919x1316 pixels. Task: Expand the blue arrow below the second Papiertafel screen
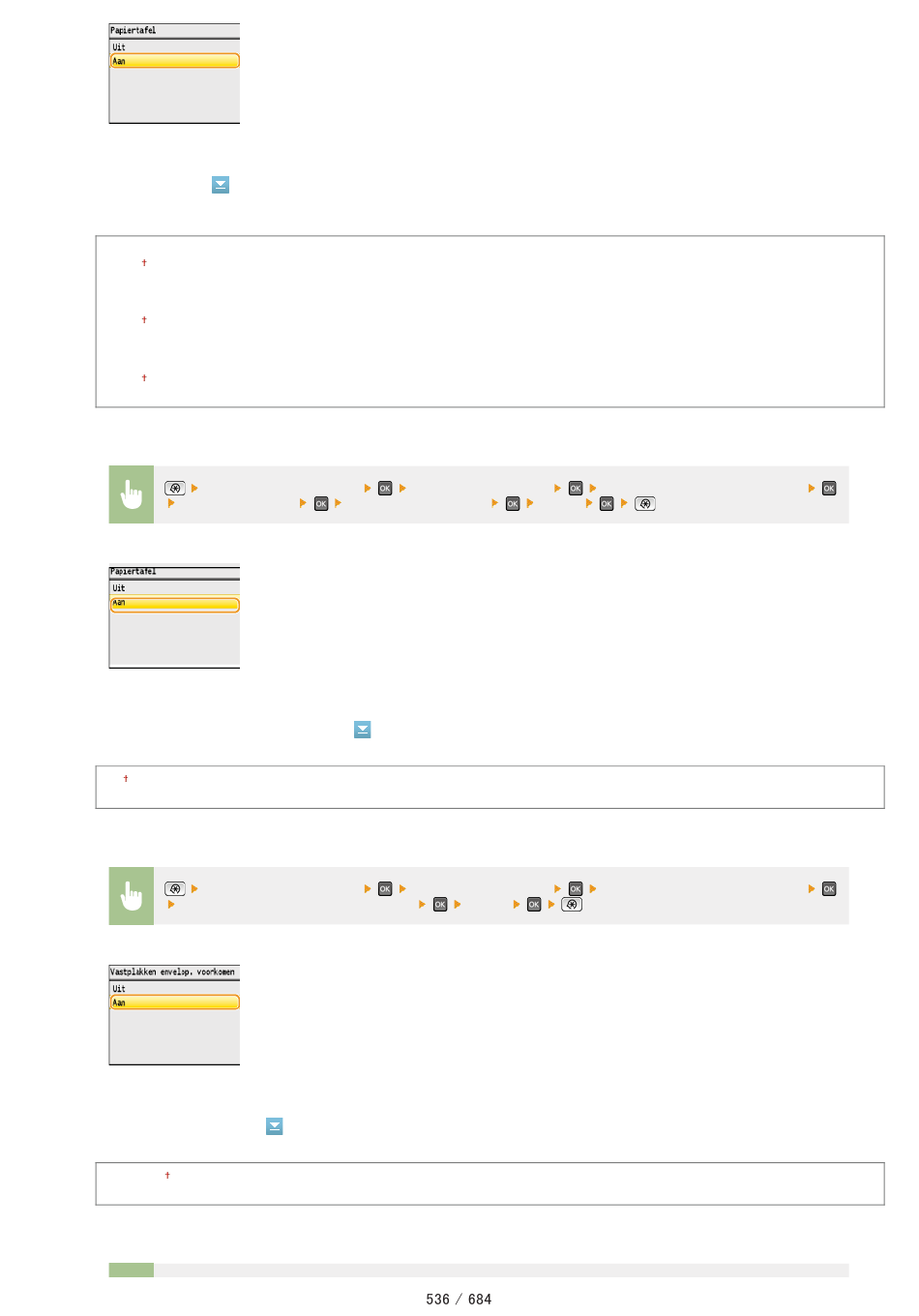(363, 730)
